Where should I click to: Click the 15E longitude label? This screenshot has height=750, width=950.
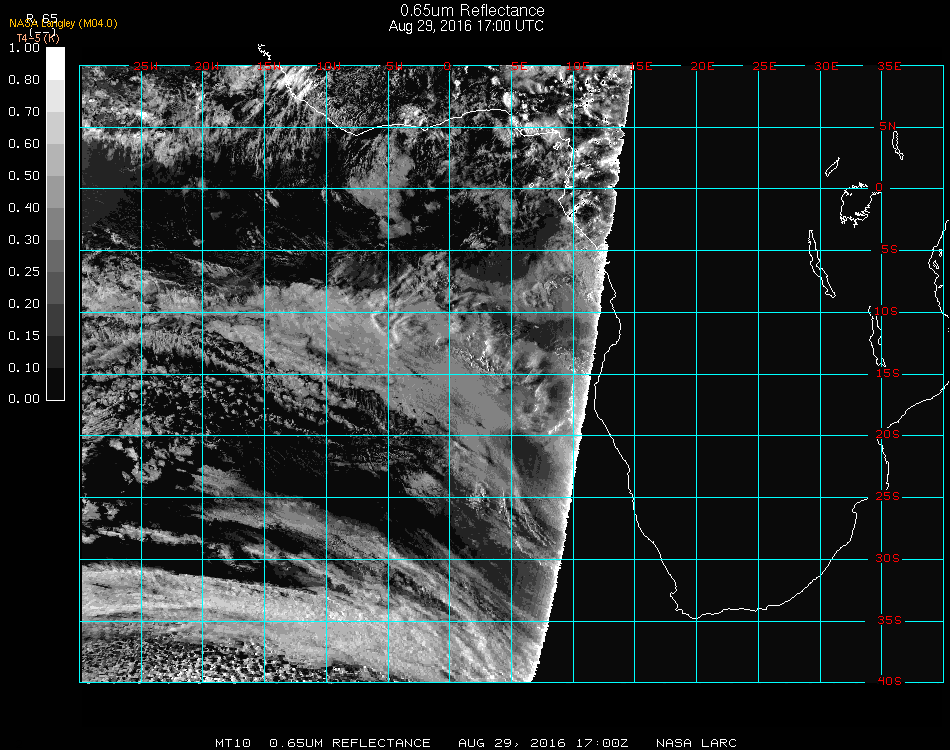click(x=641, y=66)
